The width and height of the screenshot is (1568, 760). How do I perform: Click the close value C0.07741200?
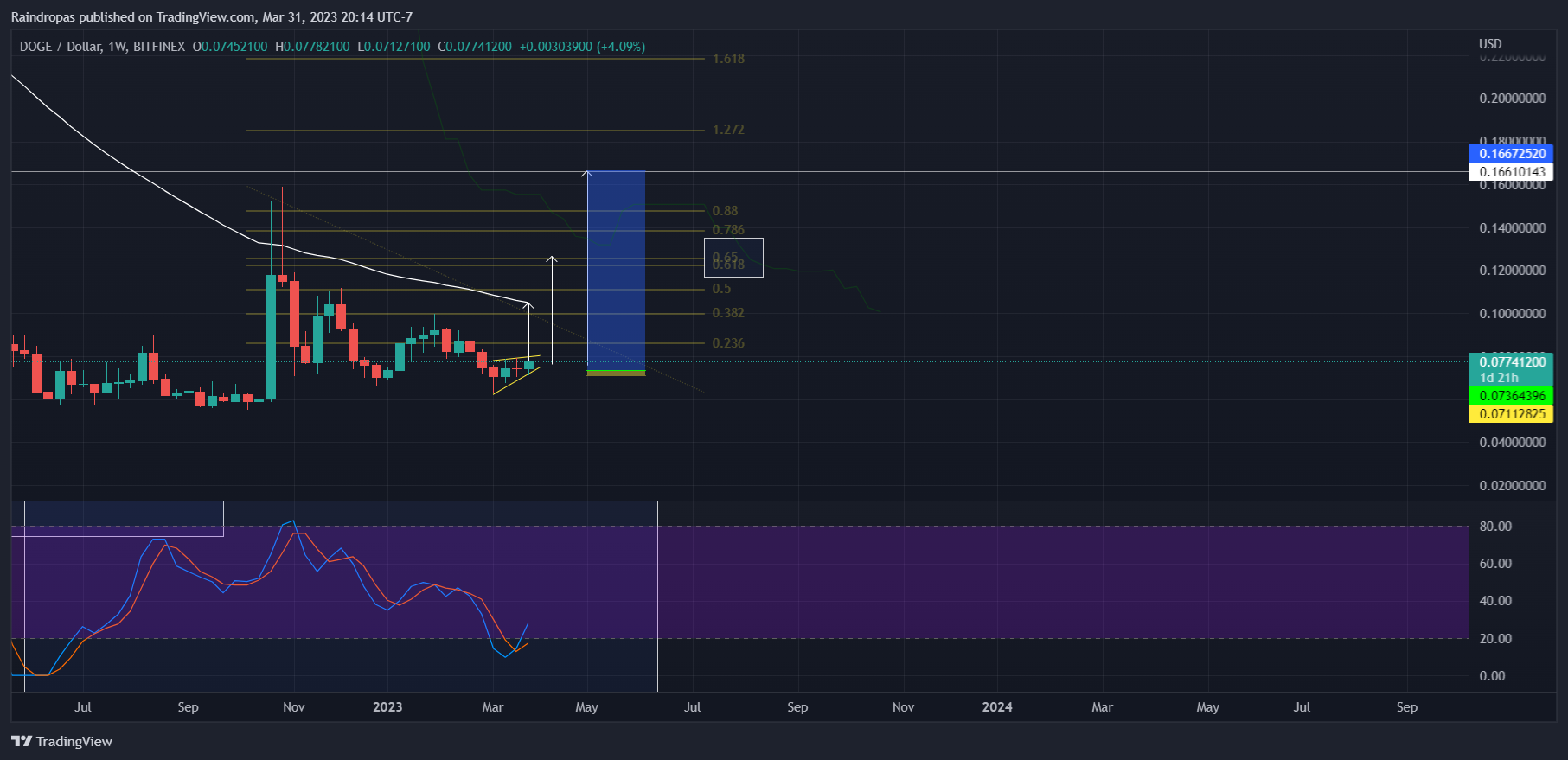(x=475, y=47)
